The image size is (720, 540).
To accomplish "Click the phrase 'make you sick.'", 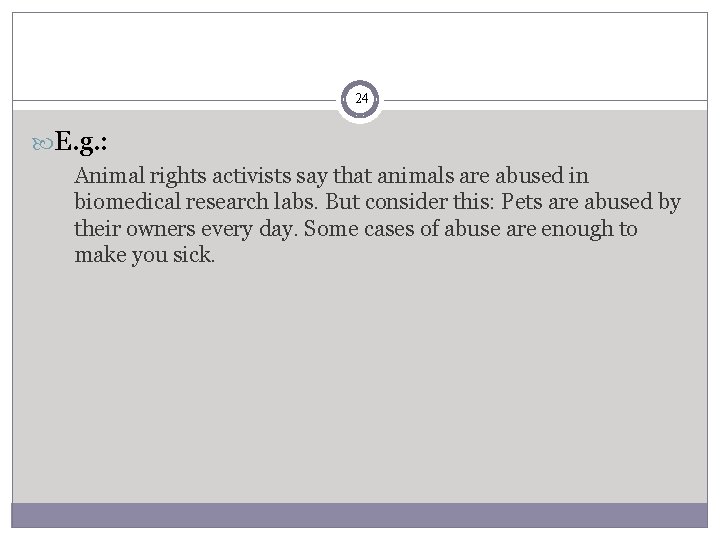I will click(145, 255).
